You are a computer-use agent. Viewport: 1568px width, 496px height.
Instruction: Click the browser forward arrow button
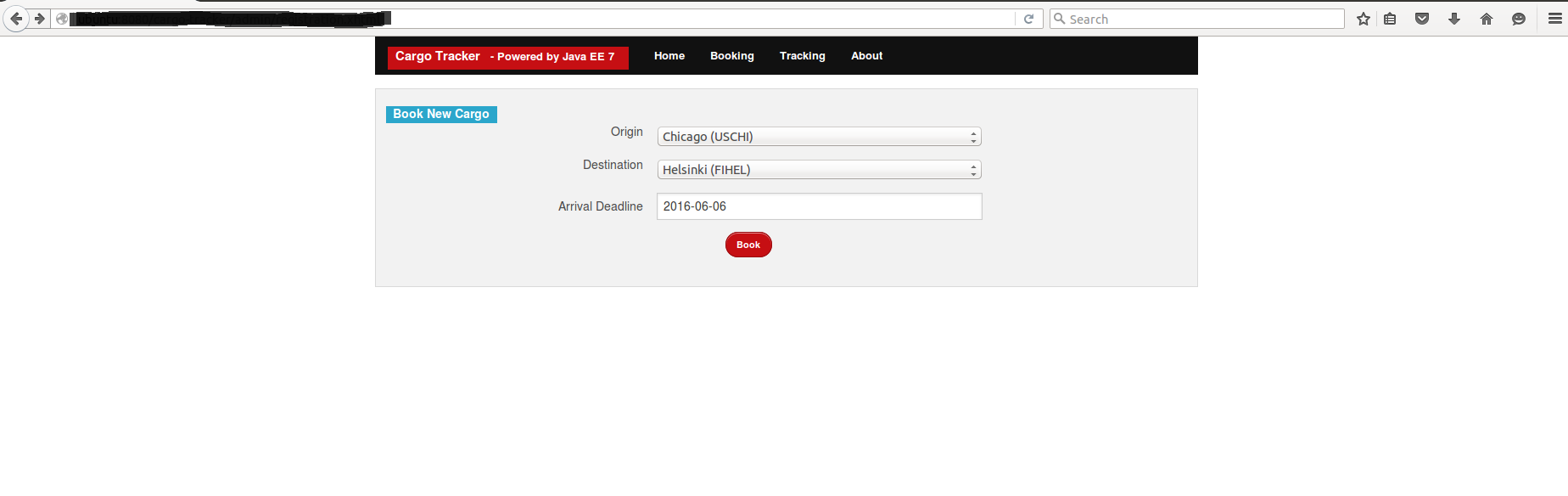[x=40, y=19]
